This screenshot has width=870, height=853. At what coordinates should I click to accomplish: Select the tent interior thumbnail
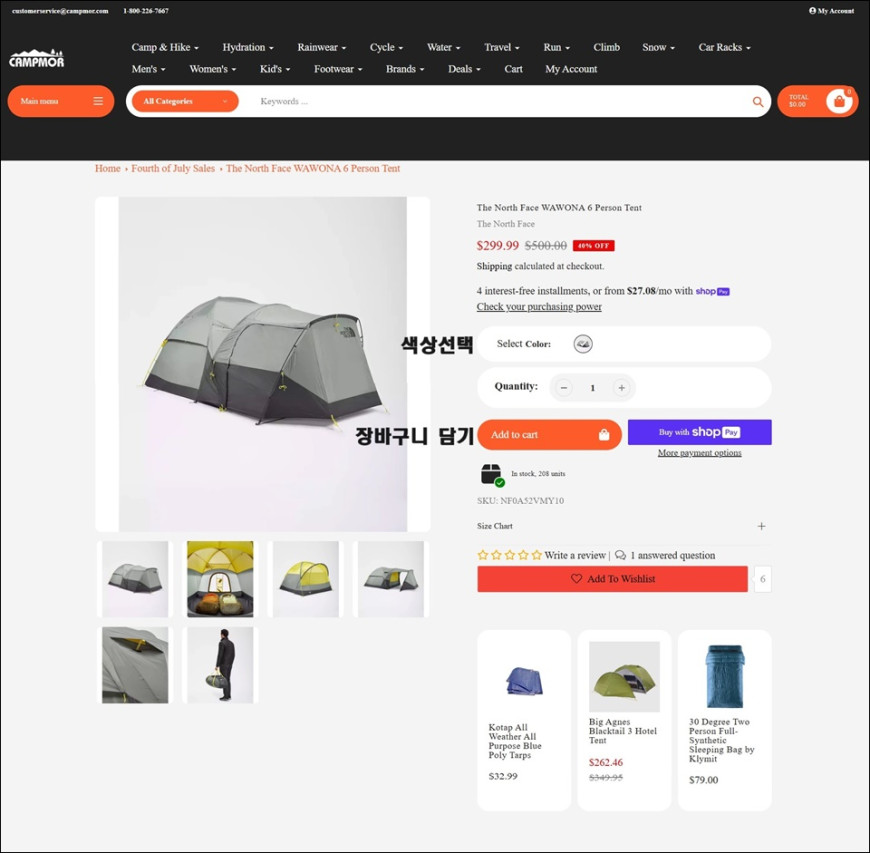(220, 579)
